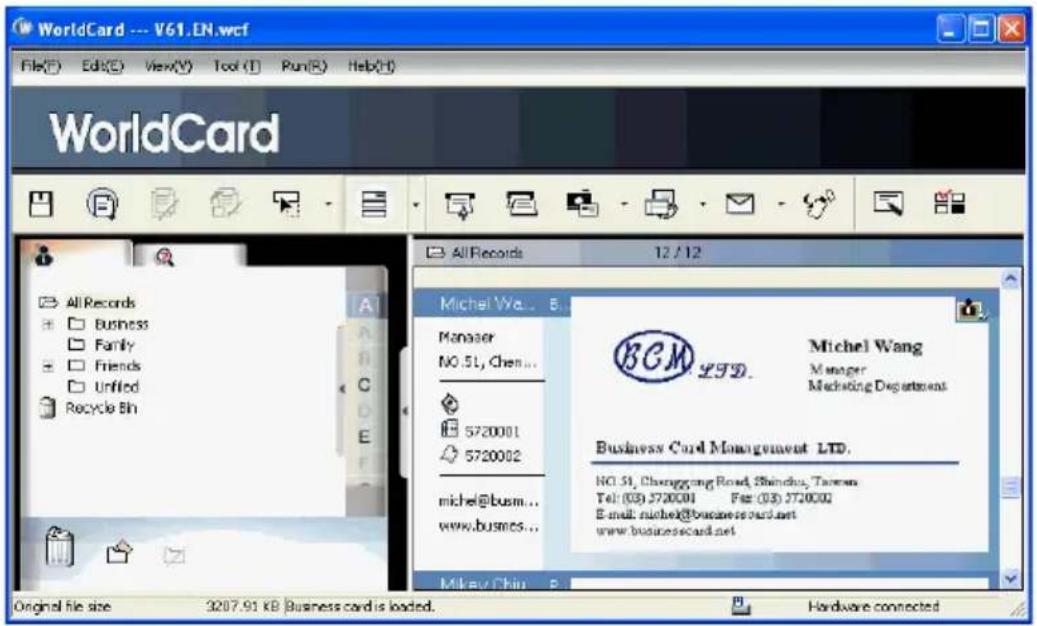Image resolution: width=1037 pixels, height=626 pixels.
Task: Click the card scanner device icon
Action: coord(522,204)
